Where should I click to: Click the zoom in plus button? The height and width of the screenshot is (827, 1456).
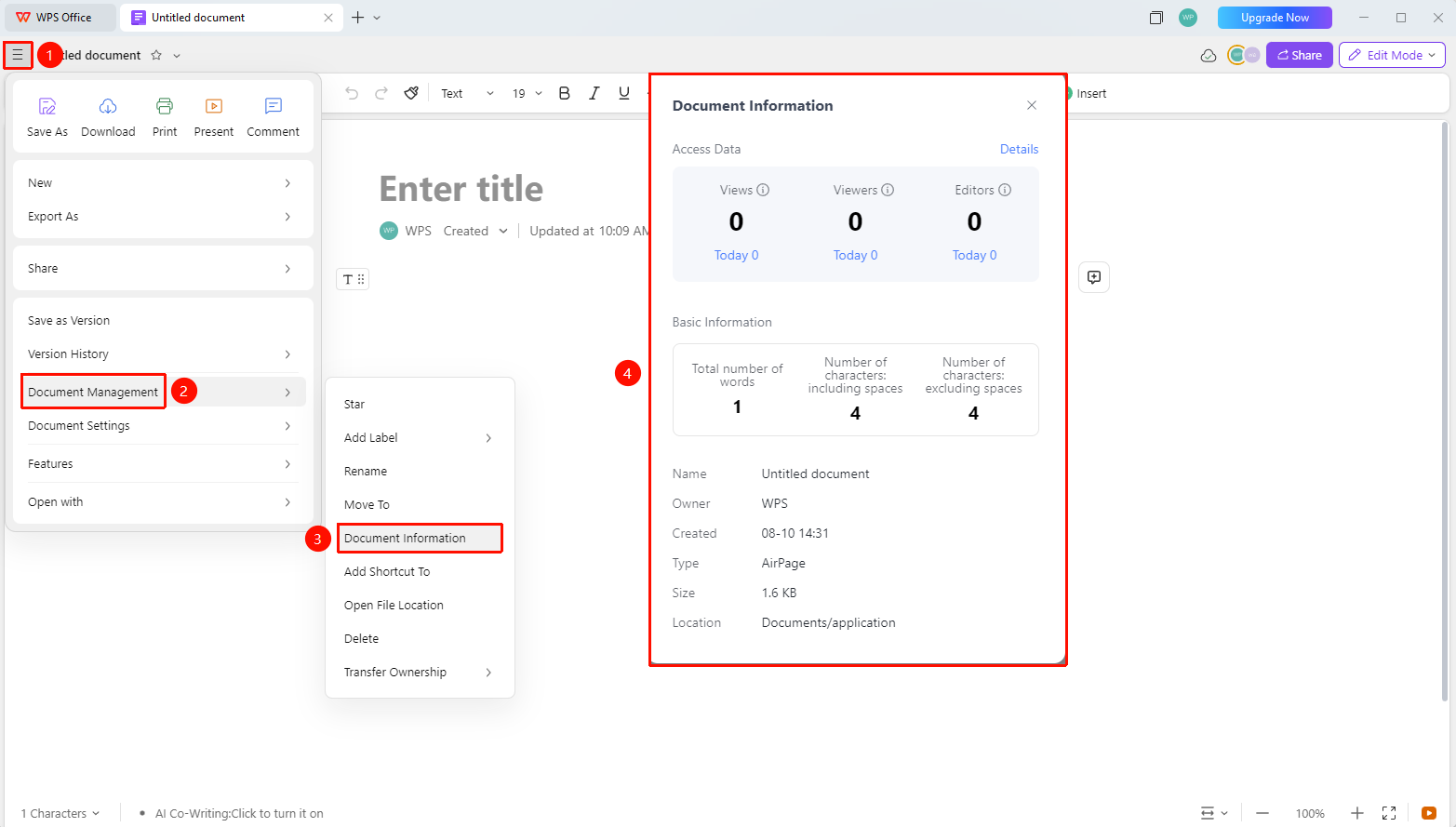pyautogui.click(x=1357, y=813)
